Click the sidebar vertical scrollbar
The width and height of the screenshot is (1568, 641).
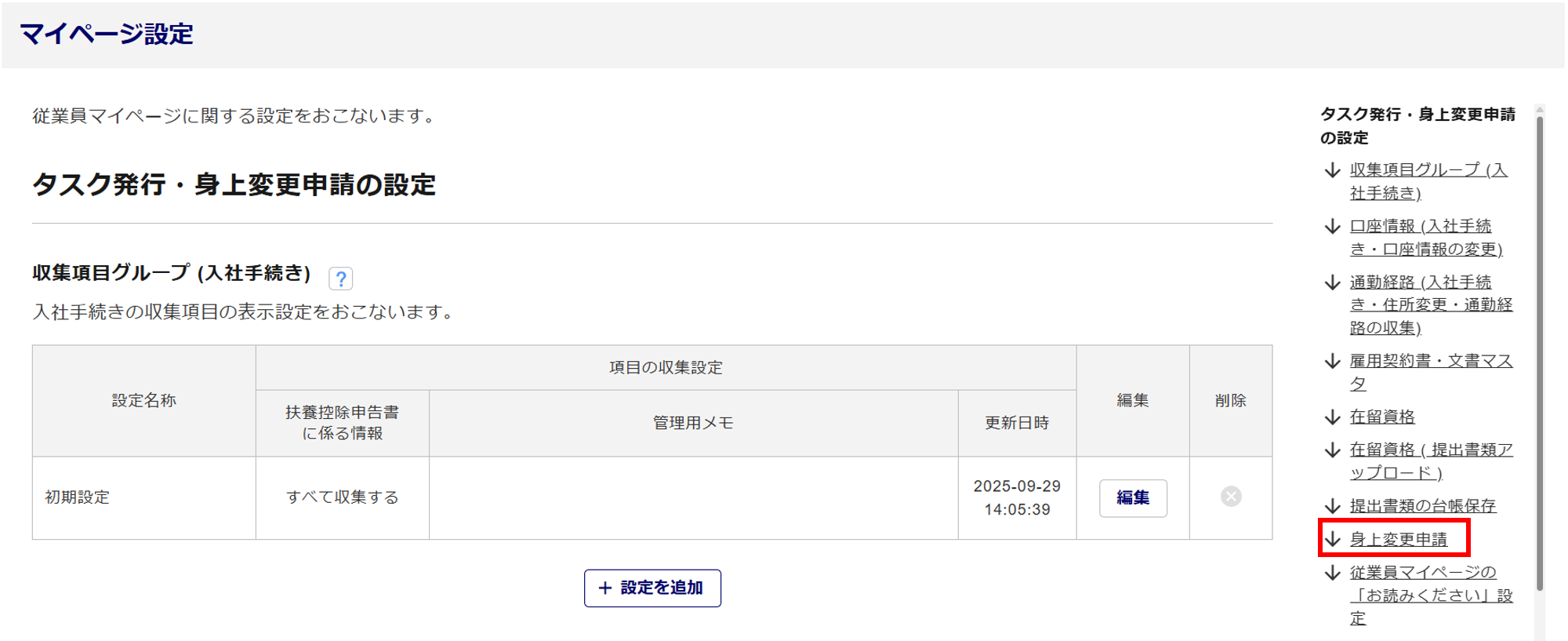click(x=1540, y=353)
